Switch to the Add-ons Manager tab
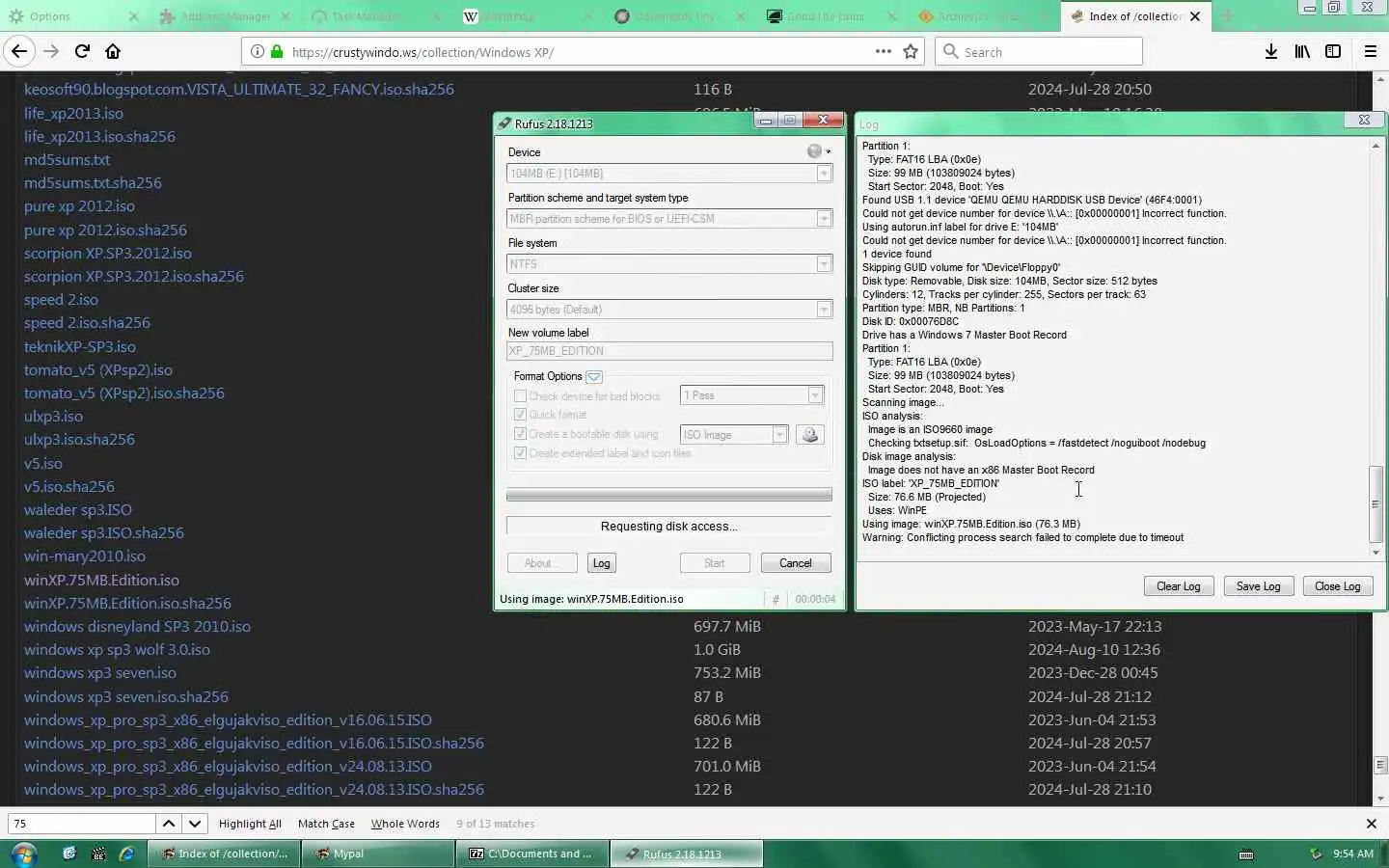The width and height of the screenshot is (1389, 868). (x=225, y=16)
